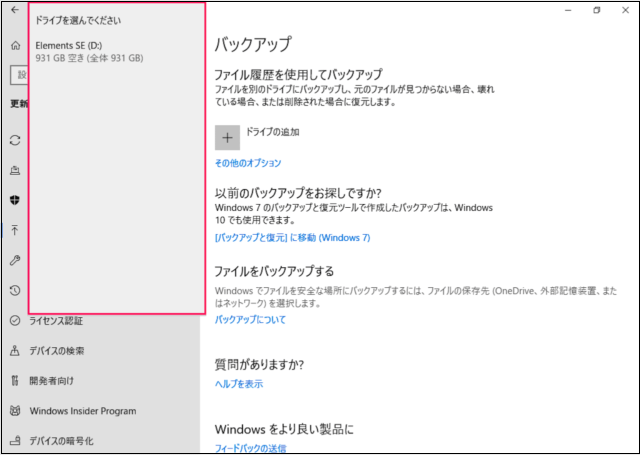The width and height of the screenshot is (640, 455).
Task: Open Windows Update via the circular arrows icon
Action: (x=15, y=140)
